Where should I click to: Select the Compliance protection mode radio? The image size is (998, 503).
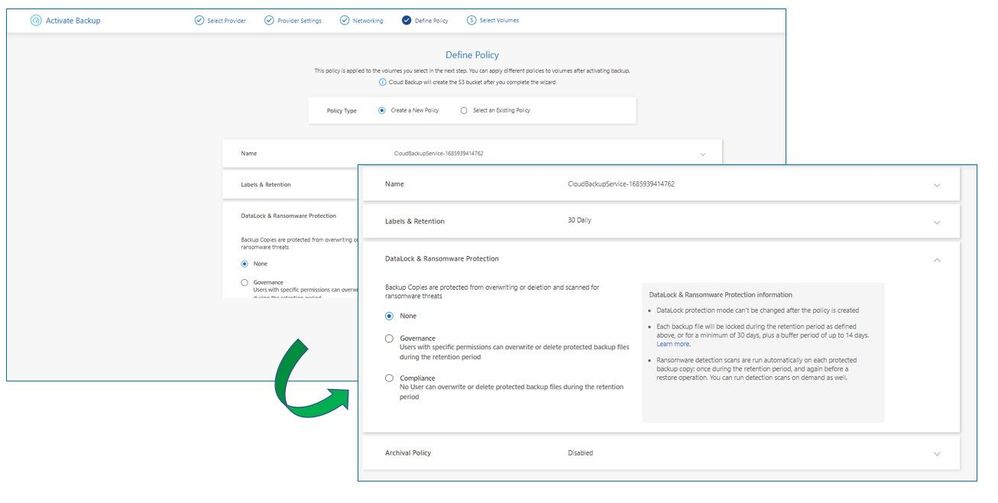click(x=389, y=378)
